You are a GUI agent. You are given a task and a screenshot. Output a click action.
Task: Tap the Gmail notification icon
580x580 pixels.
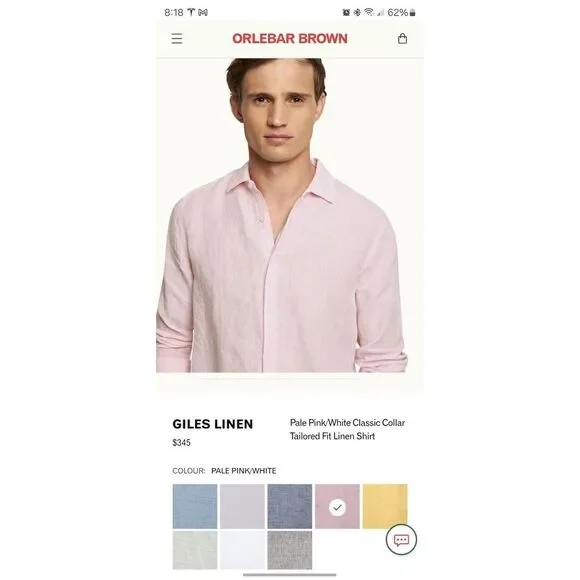tap(203, 13)
